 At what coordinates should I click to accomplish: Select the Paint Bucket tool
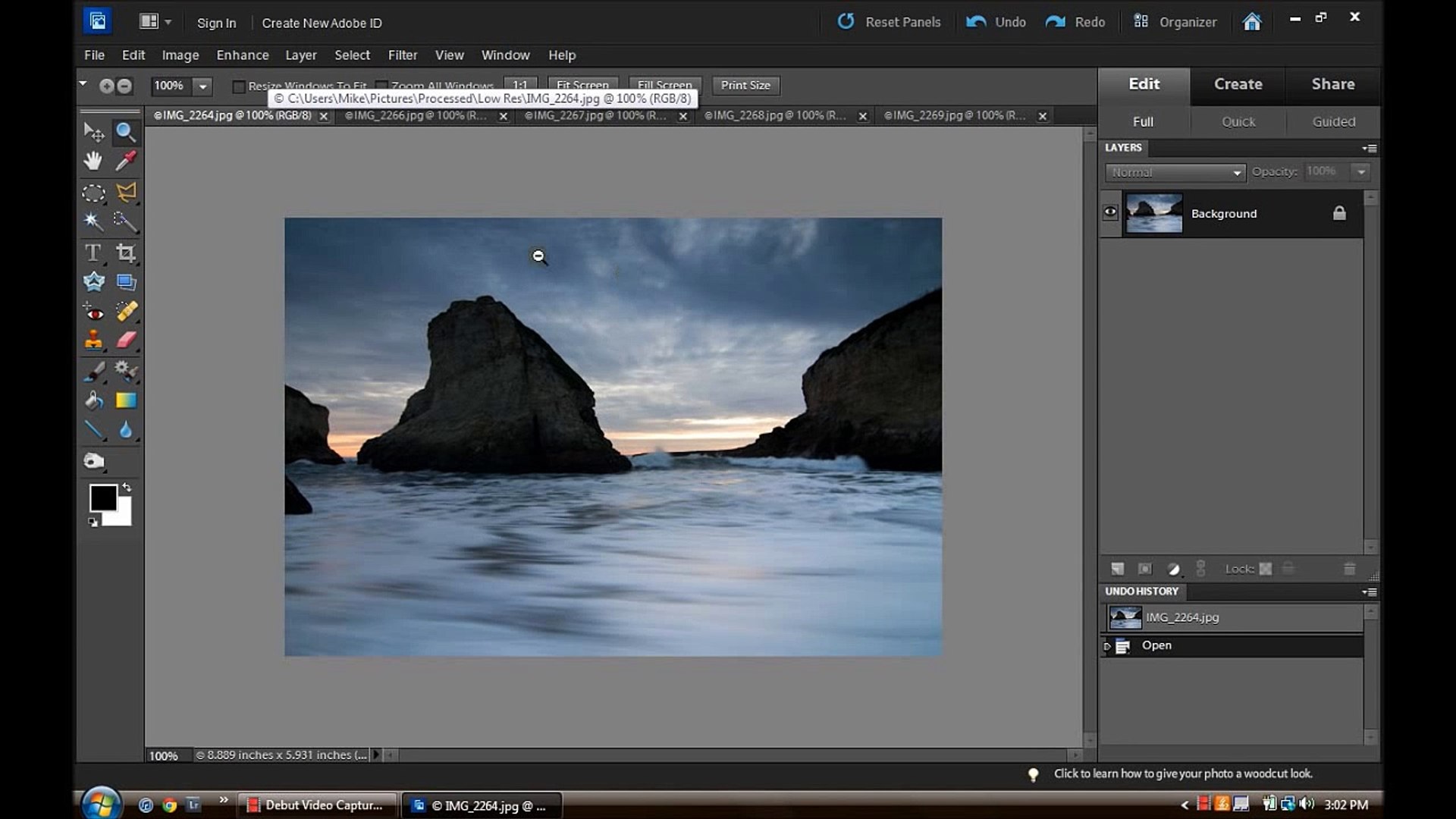pyautogui.click(x=93, y=400)
